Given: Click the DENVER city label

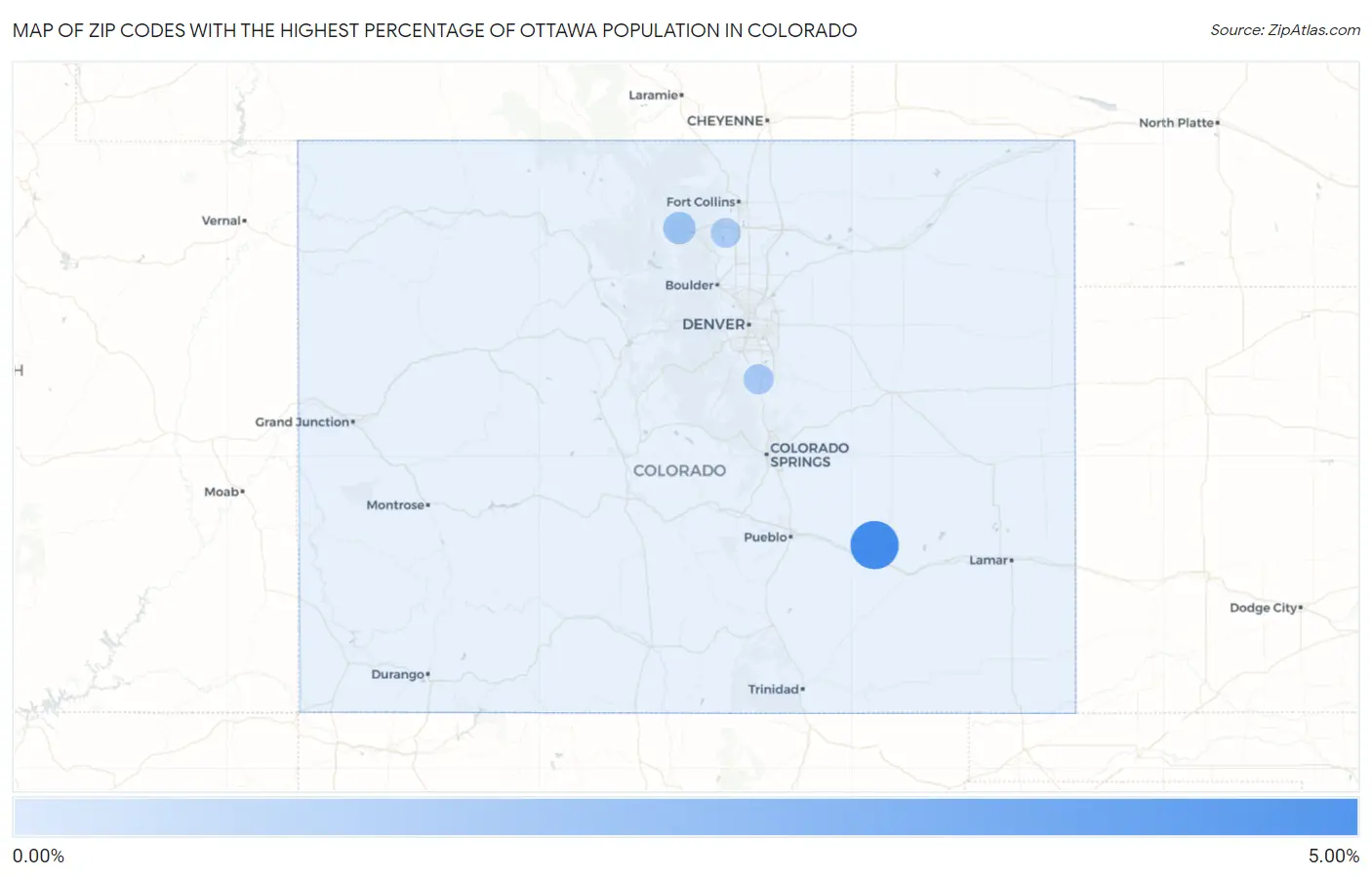Looking at the screenshot, I should click(714, 324).
